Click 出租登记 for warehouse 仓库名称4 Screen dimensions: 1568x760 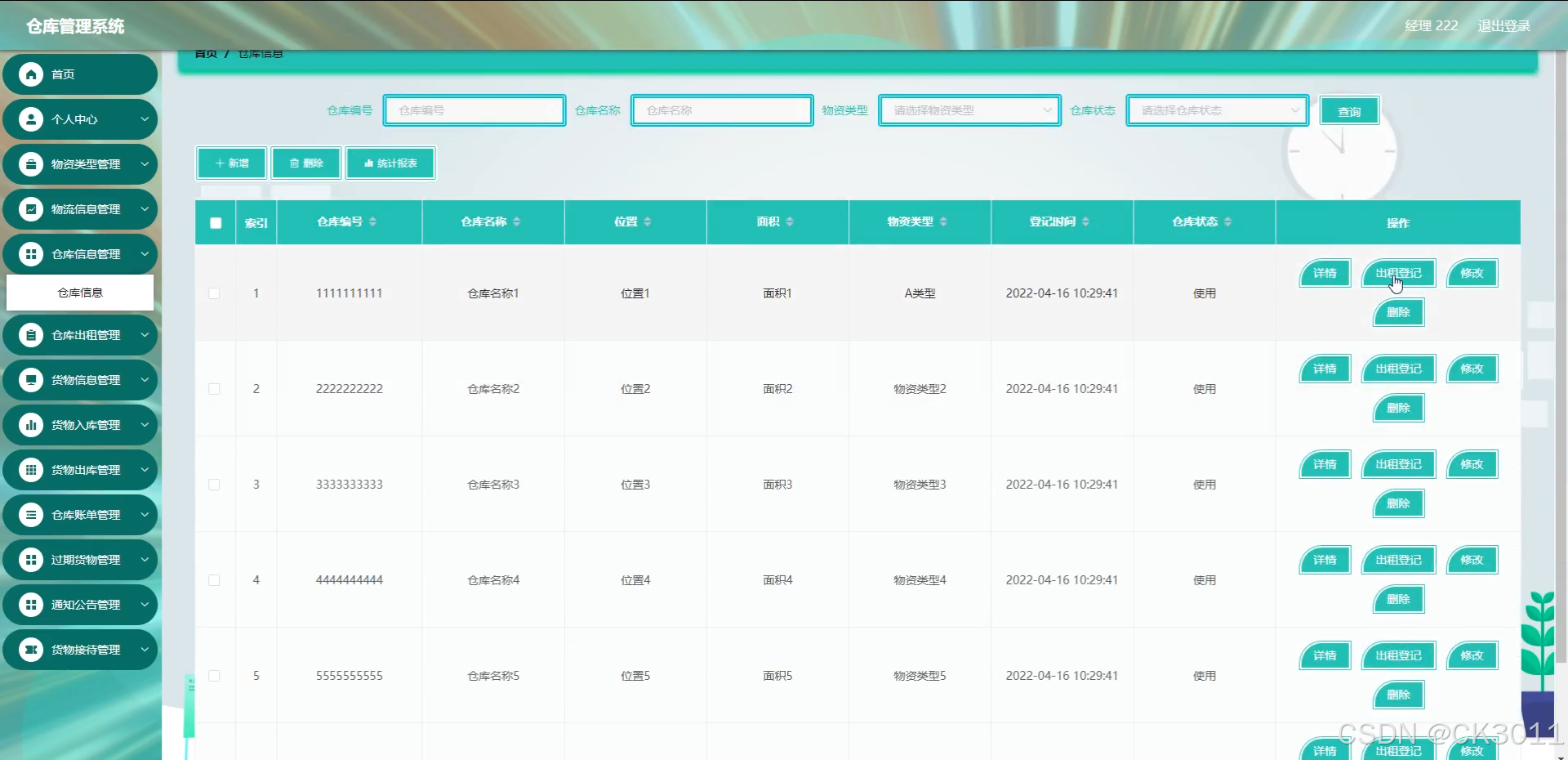[x=1398, y=560]
